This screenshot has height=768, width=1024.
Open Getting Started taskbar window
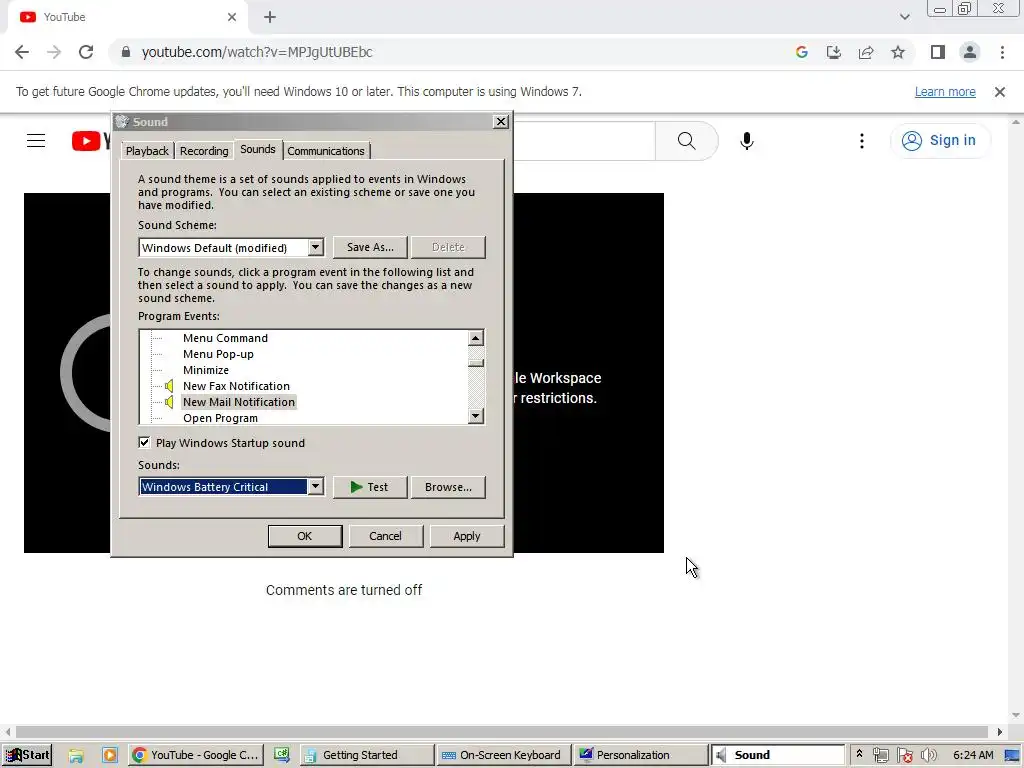[367, 755]
